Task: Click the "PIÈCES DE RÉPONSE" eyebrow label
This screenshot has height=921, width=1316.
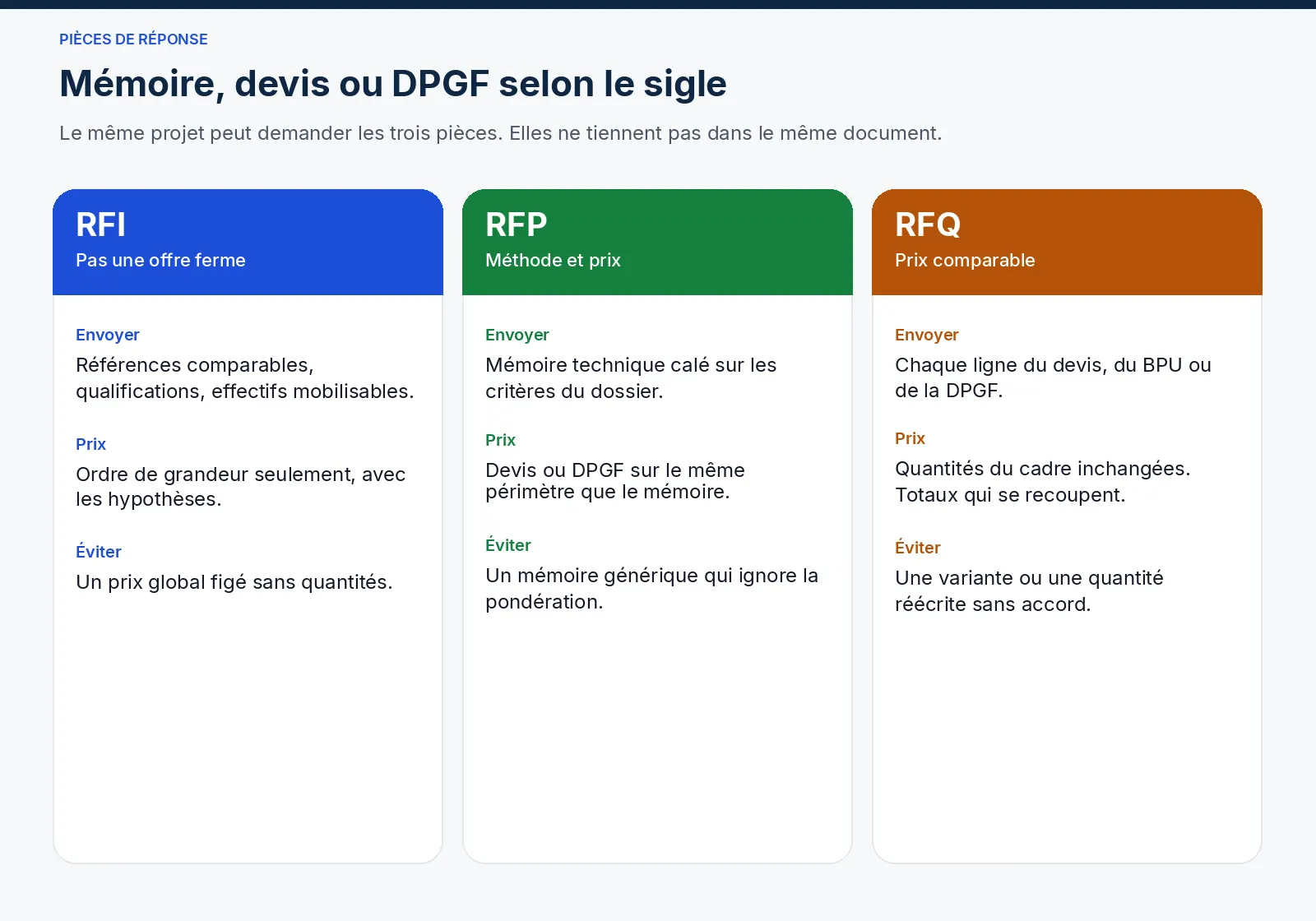Action: [x=133, y=39]
